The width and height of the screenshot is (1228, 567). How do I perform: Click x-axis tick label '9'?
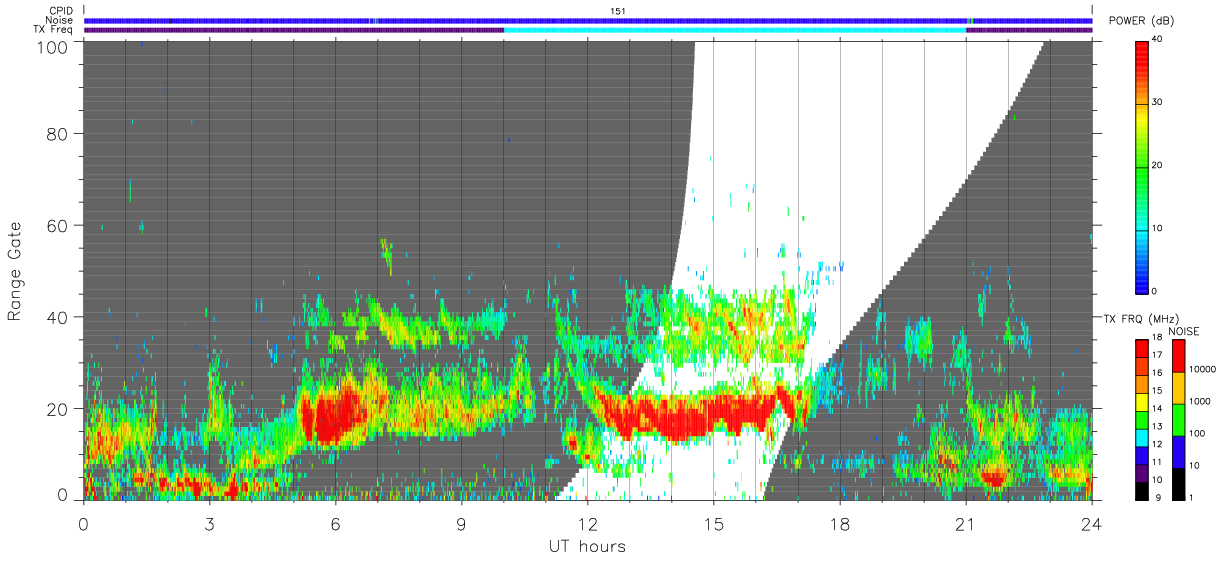461,524
